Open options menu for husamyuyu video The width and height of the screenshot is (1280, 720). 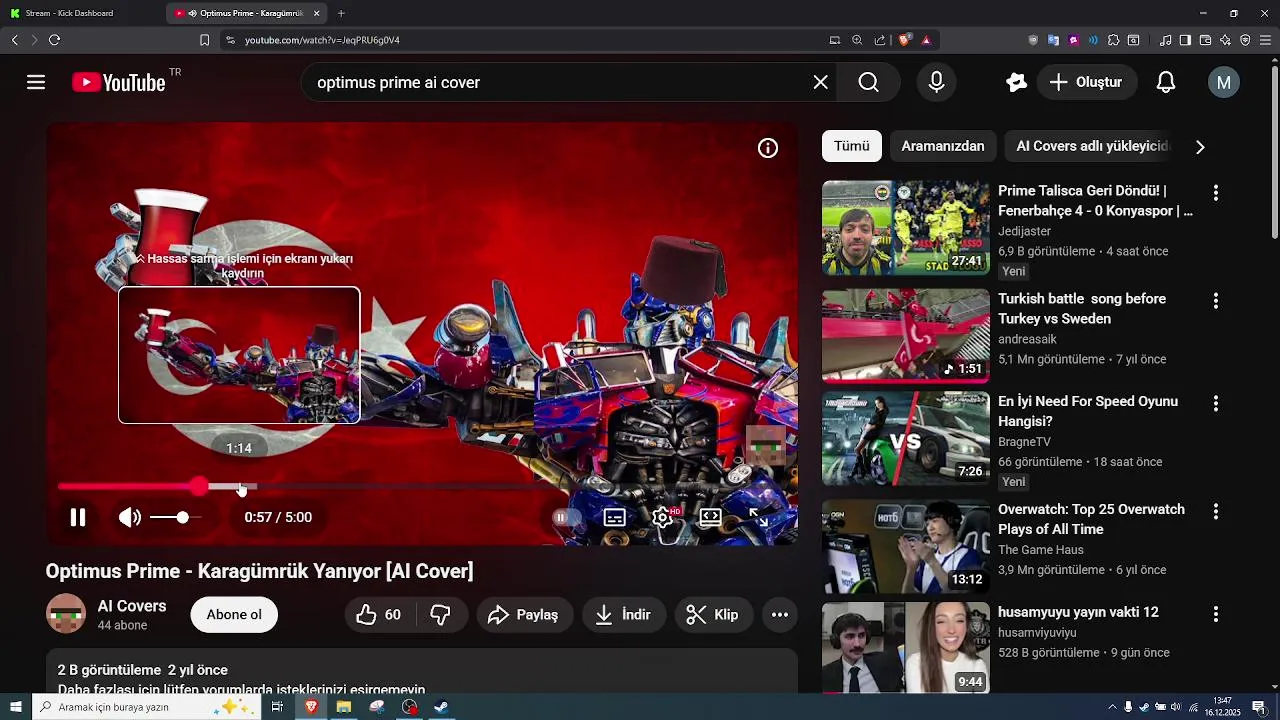(x=1216, y=614)
